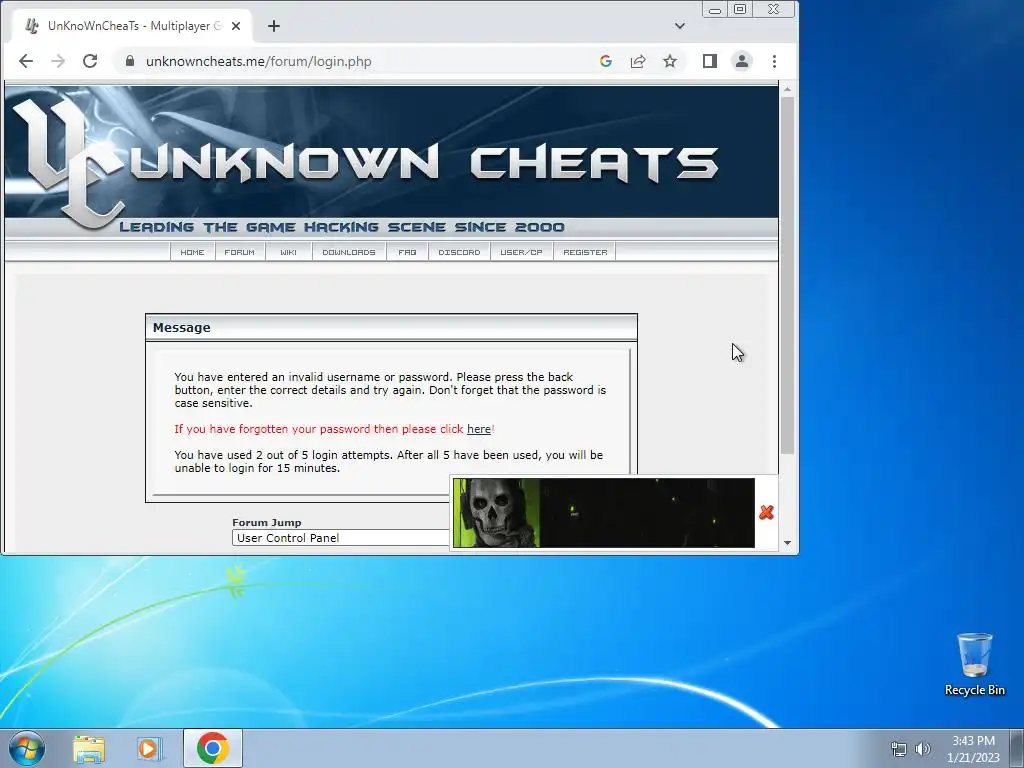Select the Recycle Bin desktop icon
Image resolution: width=1024 pixels, height=768 pixels.
(x=974, y=664)
